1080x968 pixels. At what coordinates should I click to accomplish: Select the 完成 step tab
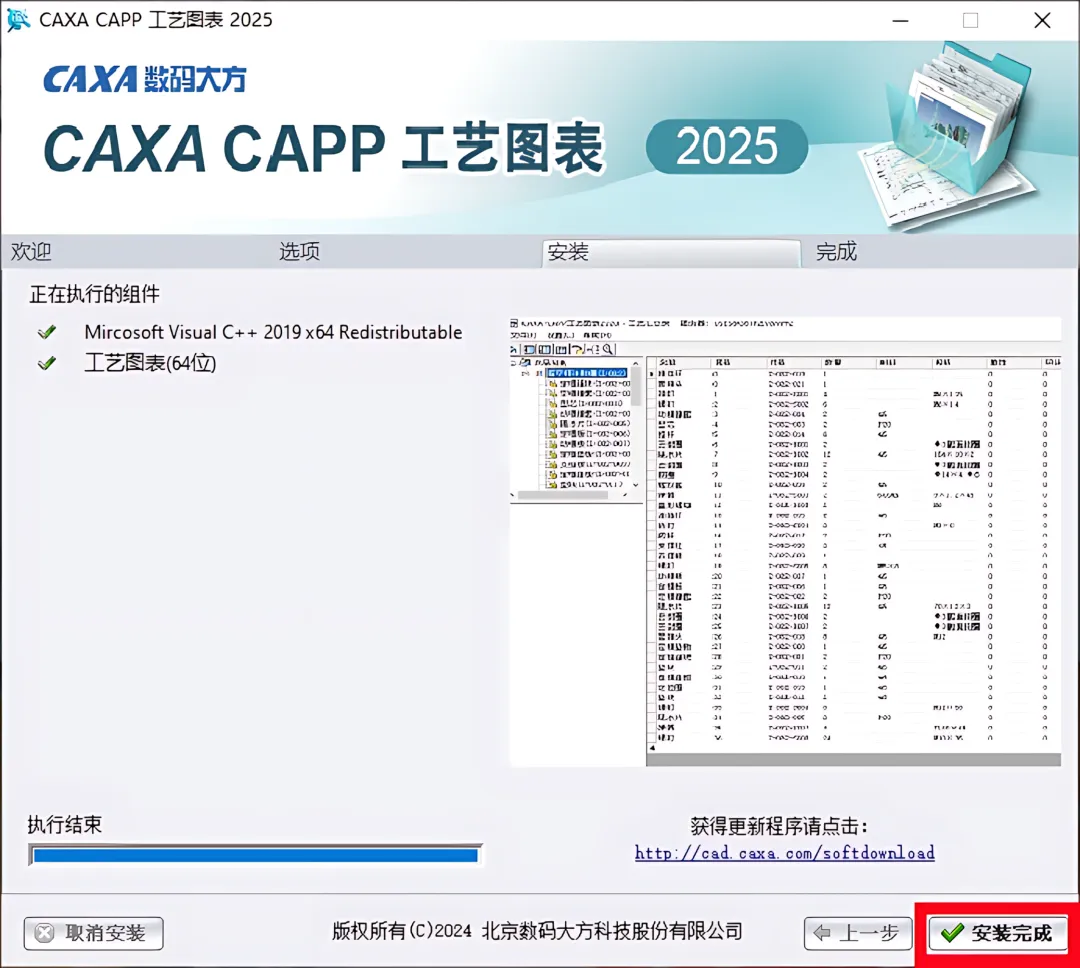[836, 251]
